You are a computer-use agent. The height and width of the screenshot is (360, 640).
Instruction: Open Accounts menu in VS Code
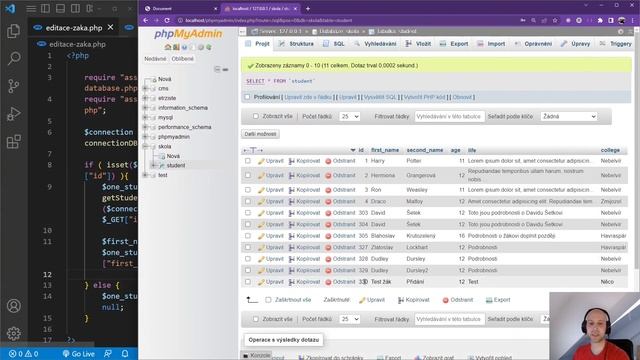point(13,306)
